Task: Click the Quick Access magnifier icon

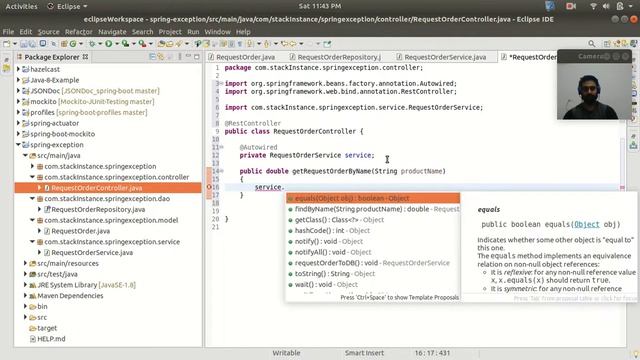Action: 592,44
